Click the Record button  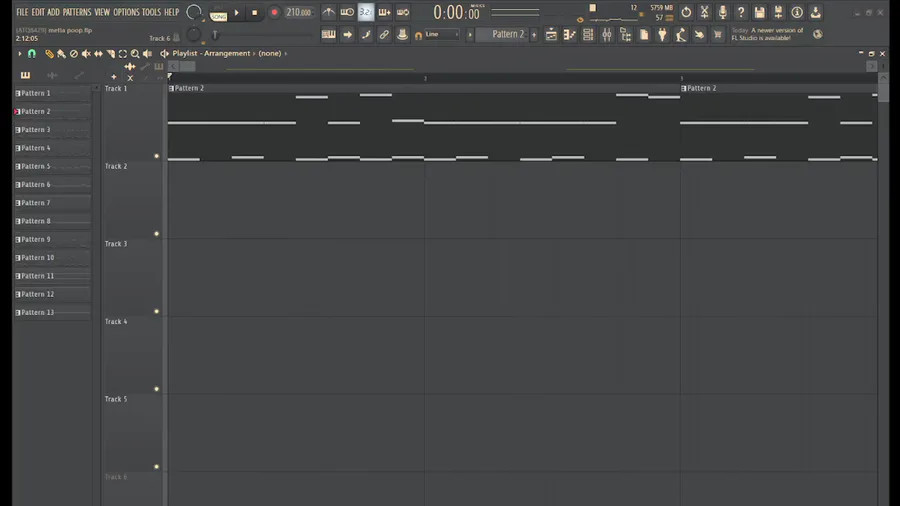[274, 12]
